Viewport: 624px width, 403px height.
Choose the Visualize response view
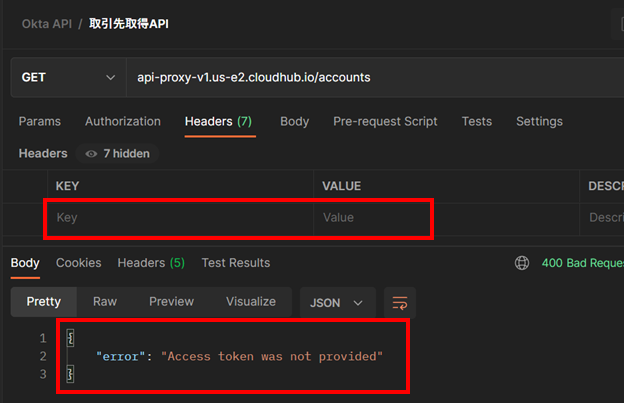point(250,301)
